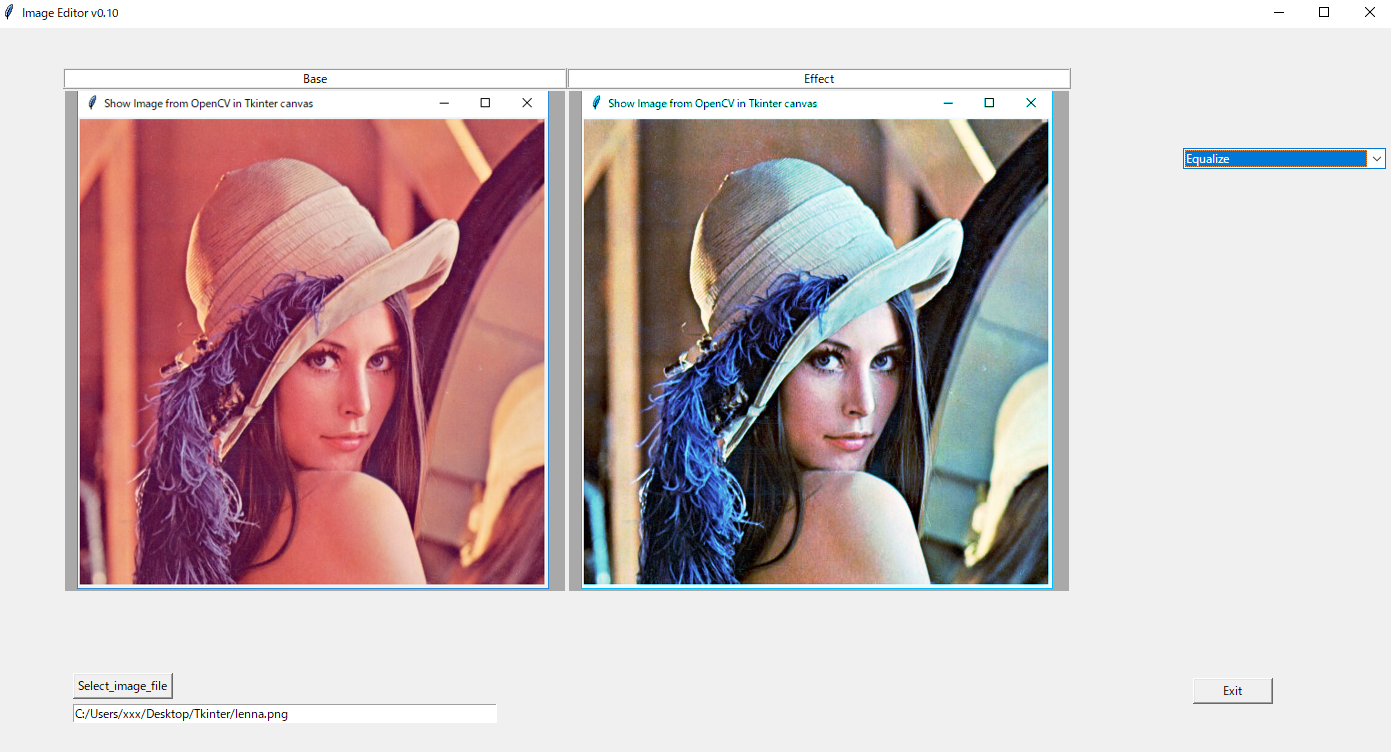1391x752 pixels.
Task: Click the Base panel header label
Action: click(x=315, y=79)
